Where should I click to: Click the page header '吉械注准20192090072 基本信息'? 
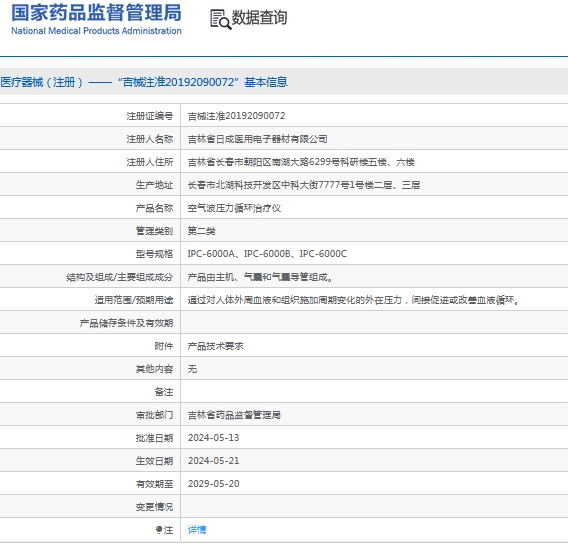[144, 82]
